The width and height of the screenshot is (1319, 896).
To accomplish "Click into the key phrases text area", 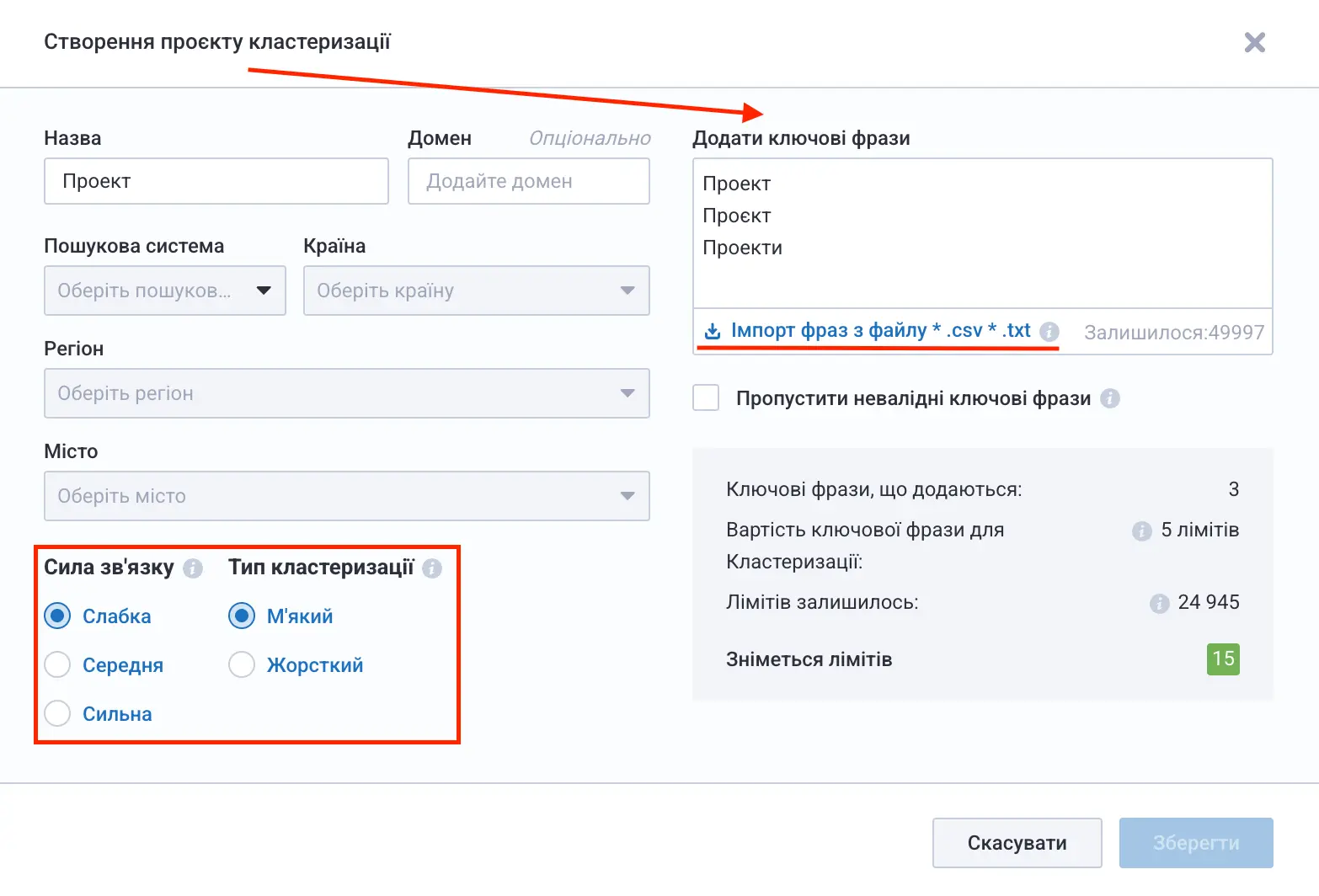I will [x=983, y=233].
